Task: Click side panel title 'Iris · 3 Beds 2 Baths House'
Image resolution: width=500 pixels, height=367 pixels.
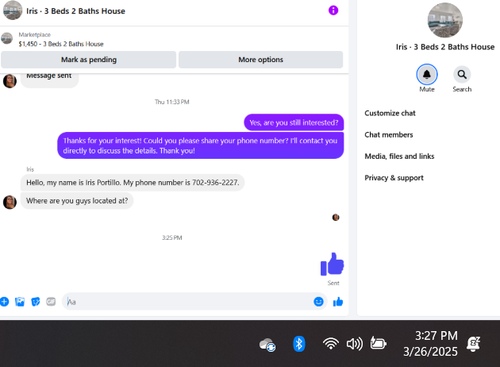Action: click(x=445, y=47)
